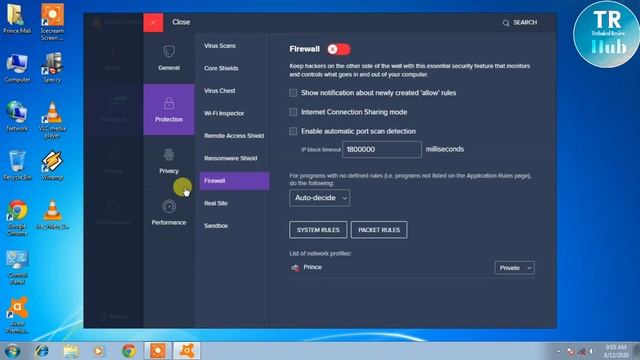Show hidden system tray icons
640x360 pixels.
[x=559, y=351]
